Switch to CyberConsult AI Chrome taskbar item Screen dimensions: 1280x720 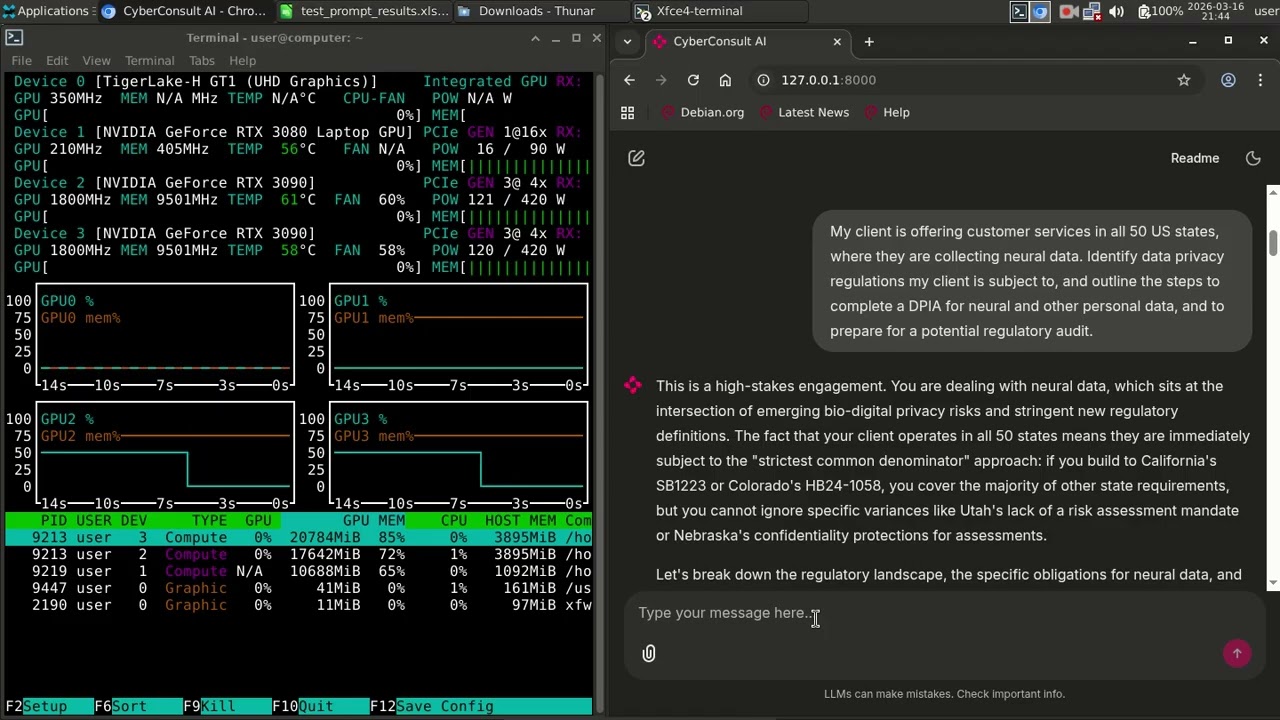(185, 11)
